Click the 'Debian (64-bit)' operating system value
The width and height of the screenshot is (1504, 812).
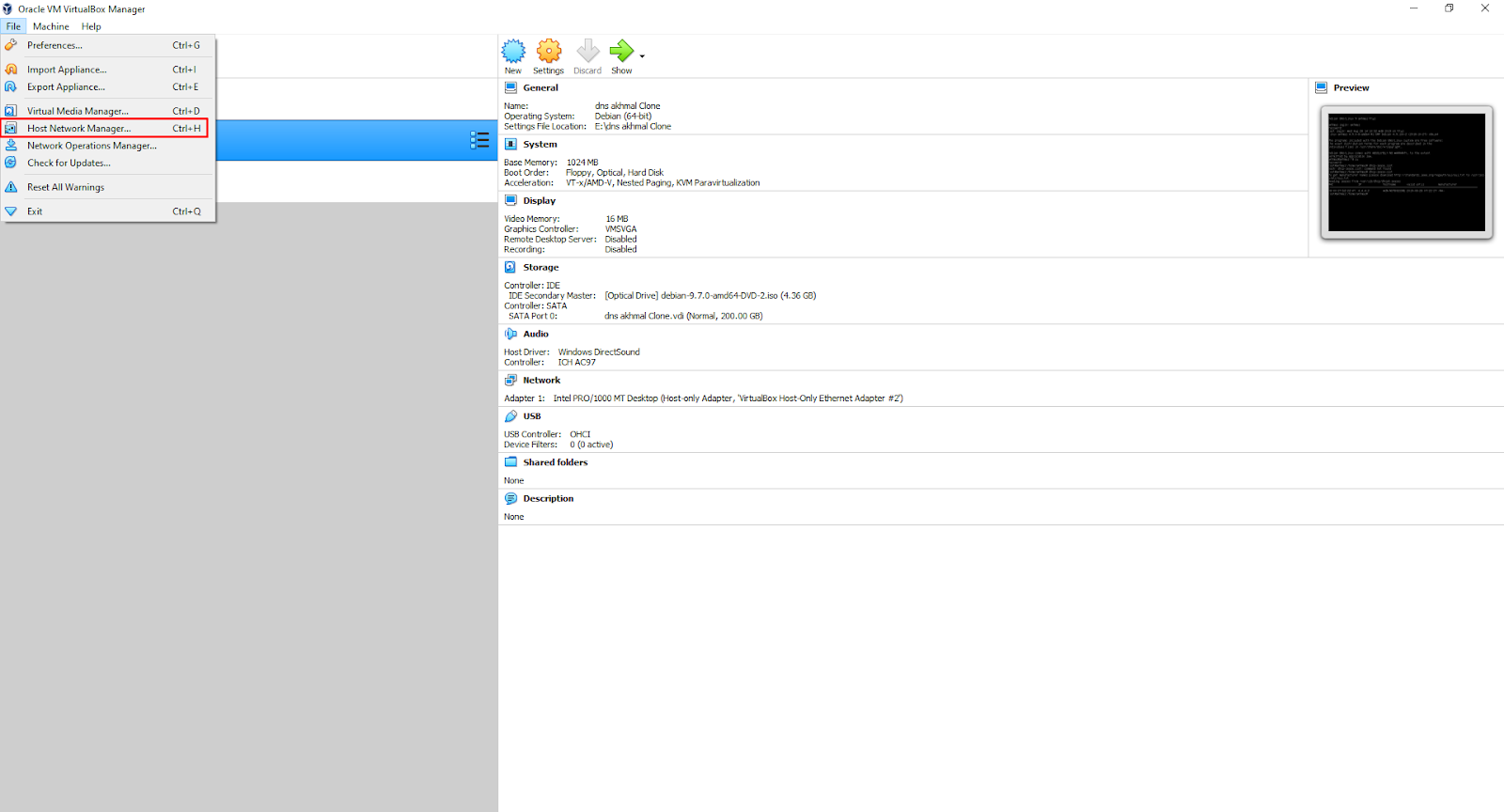tap(623, 117)
